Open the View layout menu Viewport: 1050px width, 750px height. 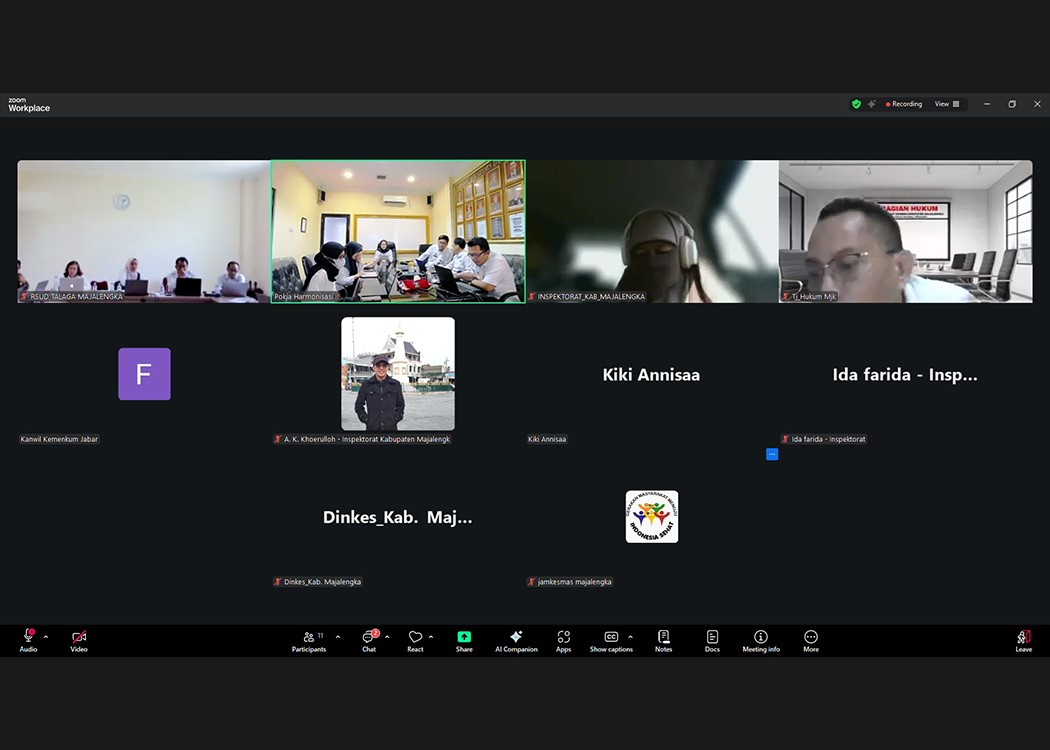pos(946,104)
